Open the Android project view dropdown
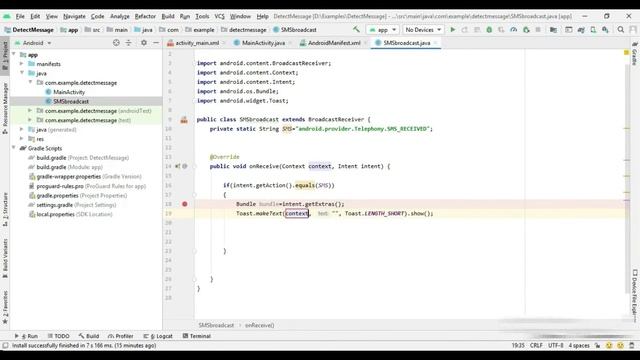This screenshot has height=360, width=640. tap(33, 42)
